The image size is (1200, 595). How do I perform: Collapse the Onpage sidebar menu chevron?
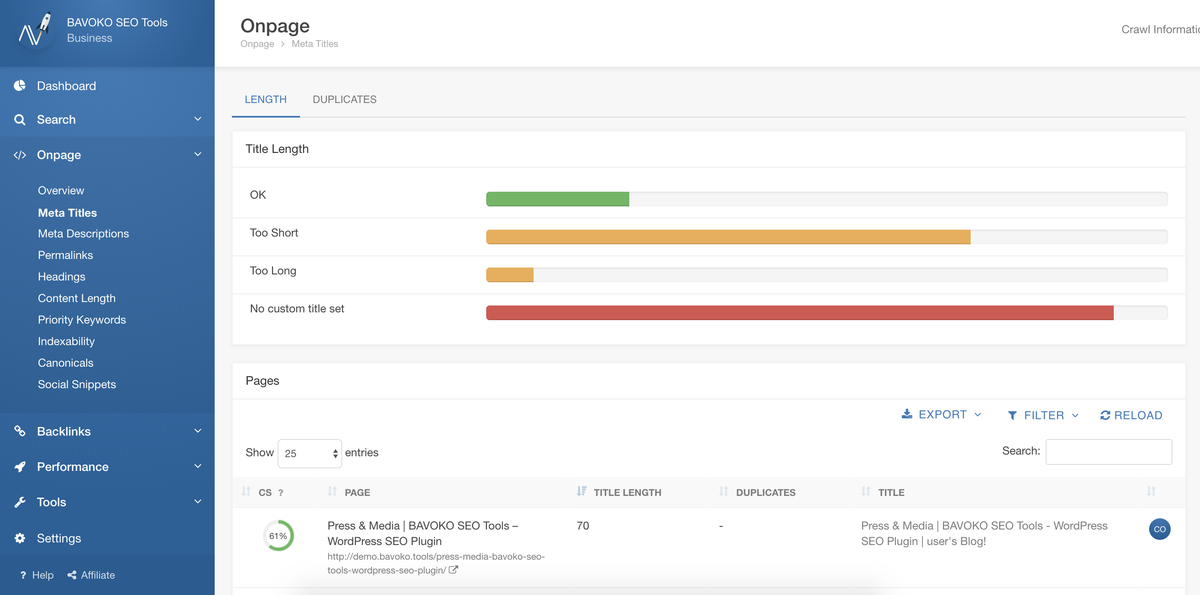pyautogui.click(x=197, y=155)
